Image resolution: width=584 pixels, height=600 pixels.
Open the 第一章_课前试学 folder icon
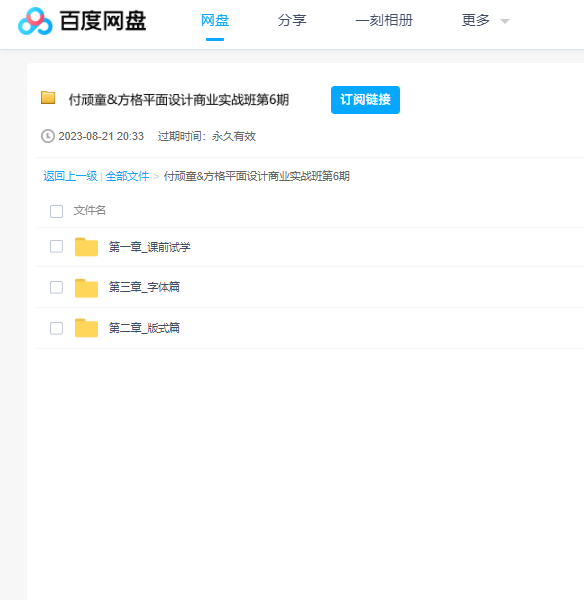86,247
